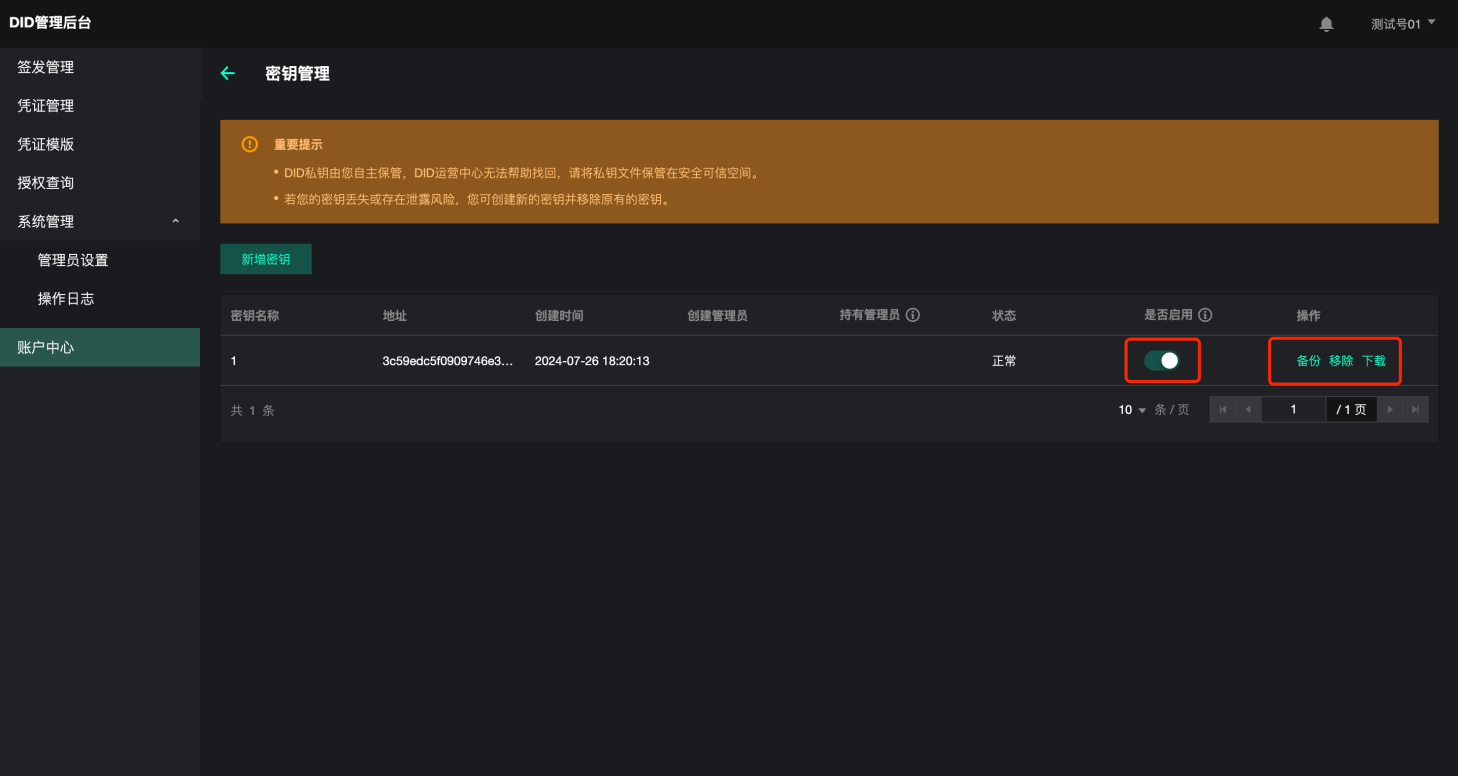Screen dimensions: 1458x776
Task: Click the page number input field
Action: 1293,410
